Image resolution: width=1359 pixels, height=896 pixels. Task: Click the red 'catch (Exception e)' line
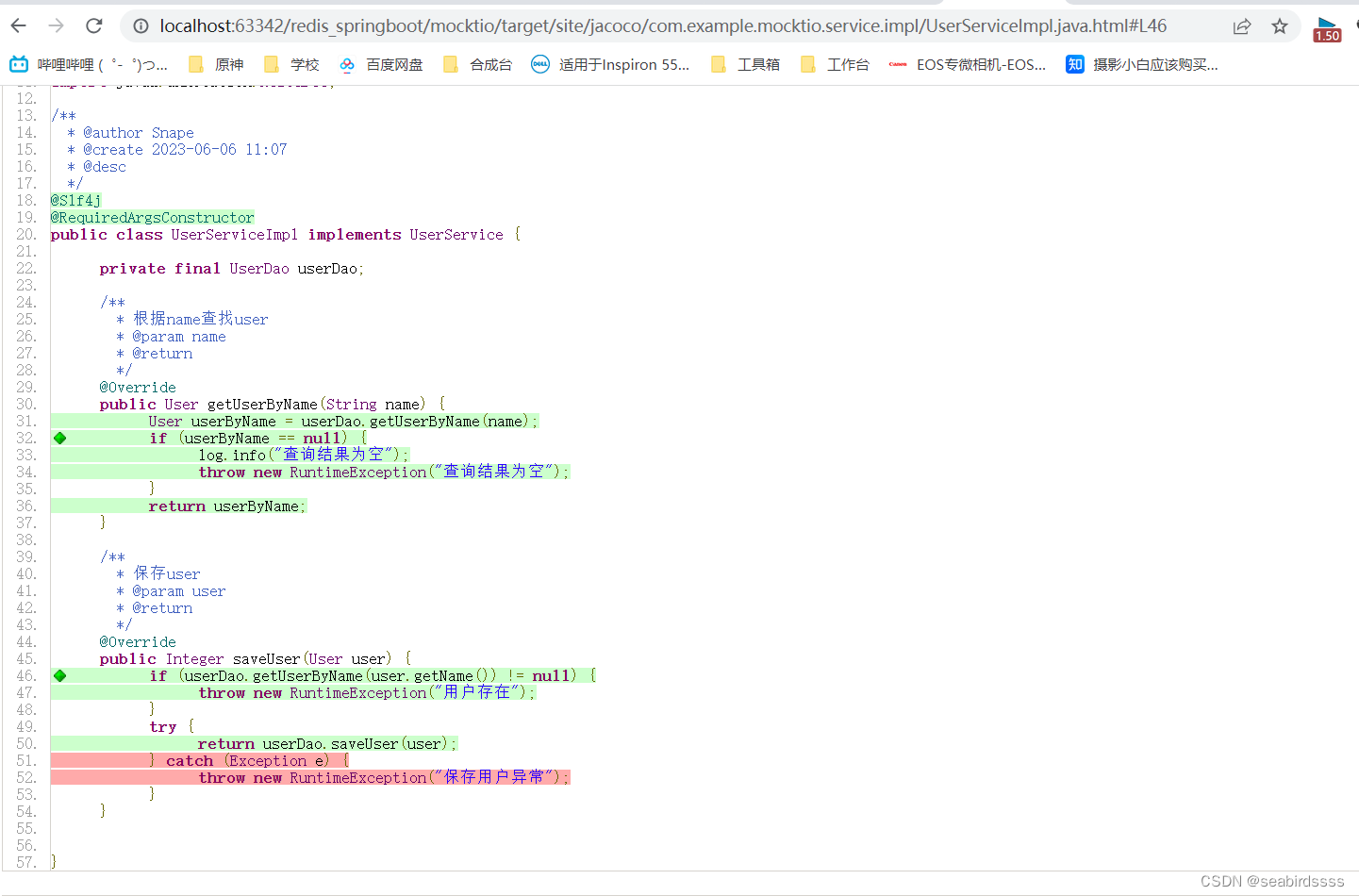(x=250, y=760)
